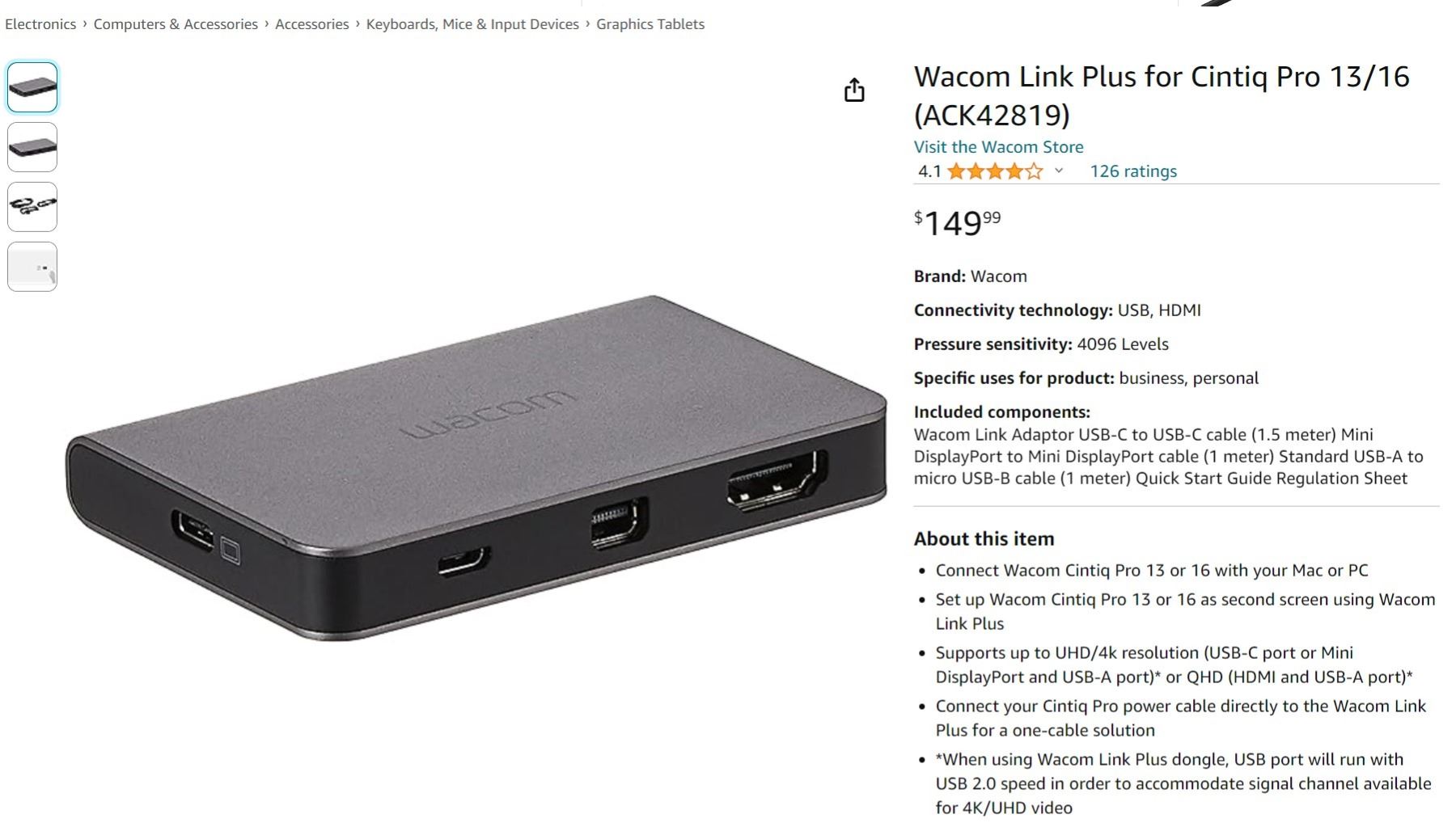Open the 126 ratings link

[1133, 171]
